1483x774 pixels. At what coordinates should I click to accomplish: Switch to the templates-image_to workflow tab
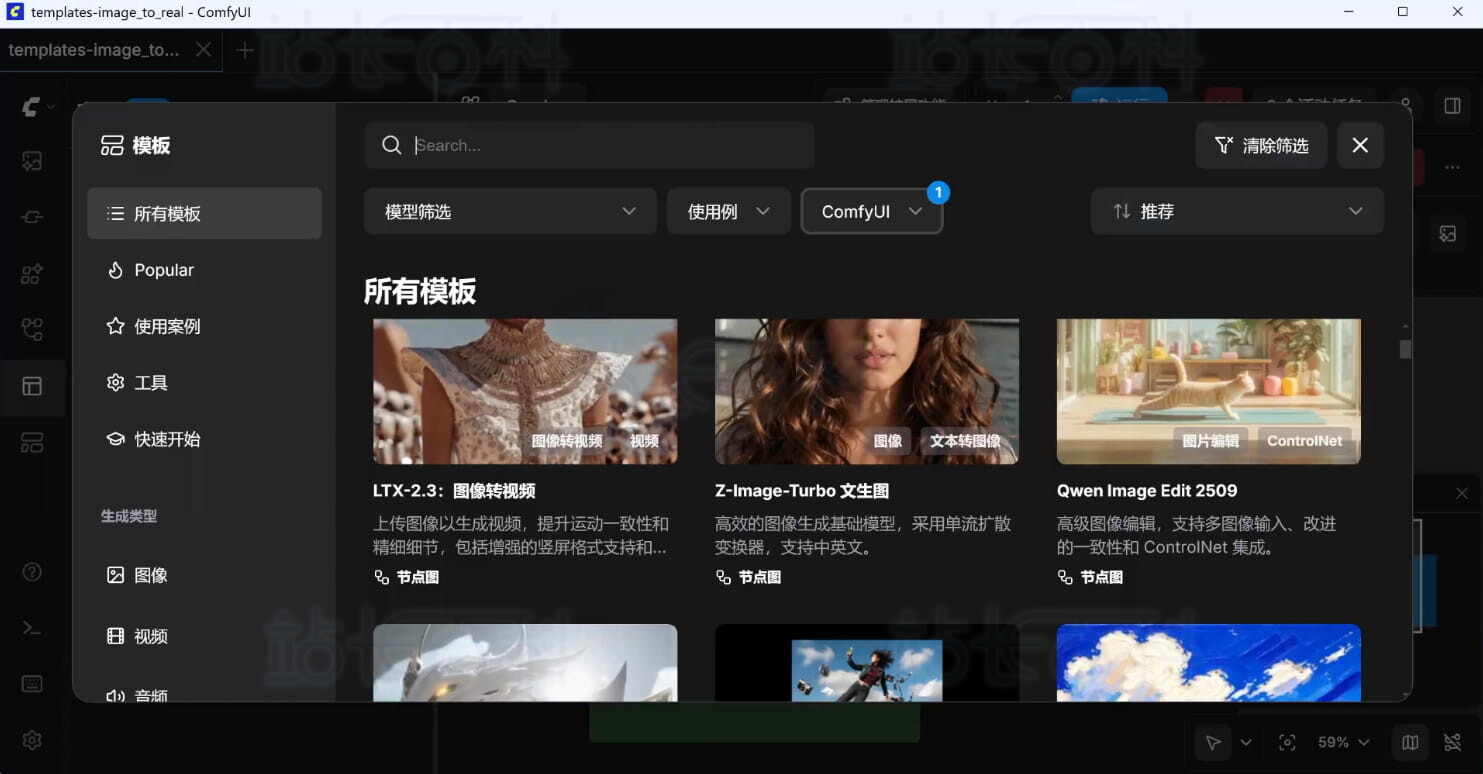coord(94,50)
